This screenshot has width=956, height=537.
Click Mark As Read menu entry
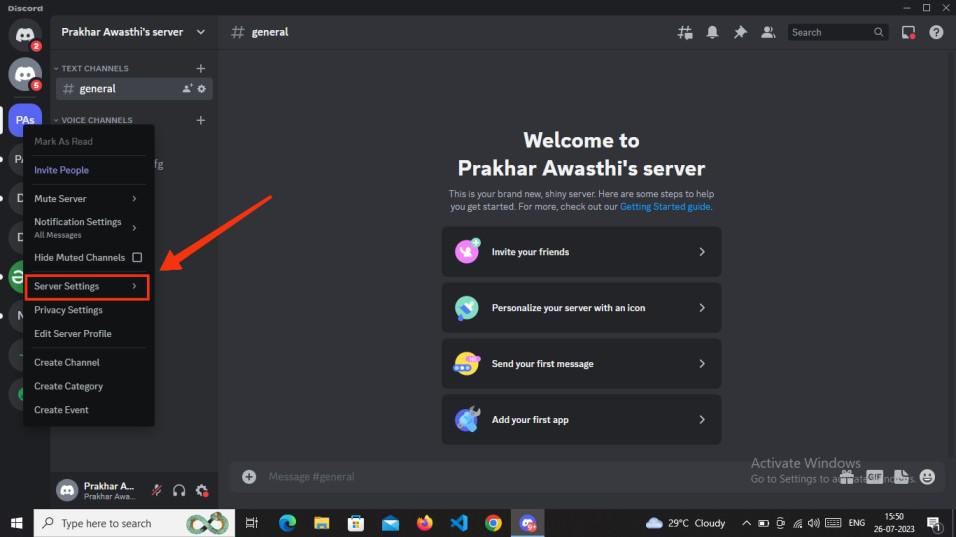pyautogui.click(x=87, y=141)
